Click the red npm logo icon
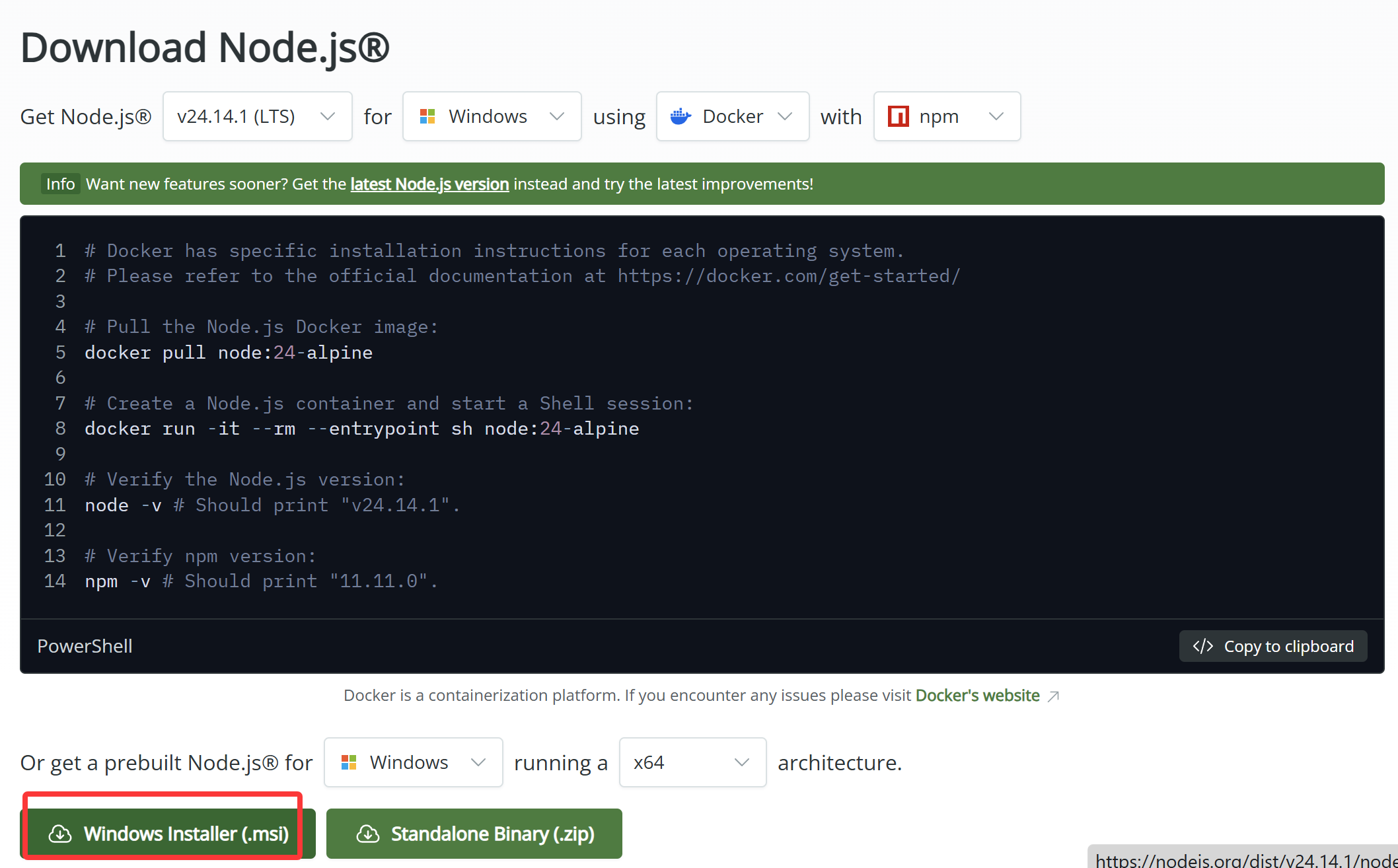 898,116
